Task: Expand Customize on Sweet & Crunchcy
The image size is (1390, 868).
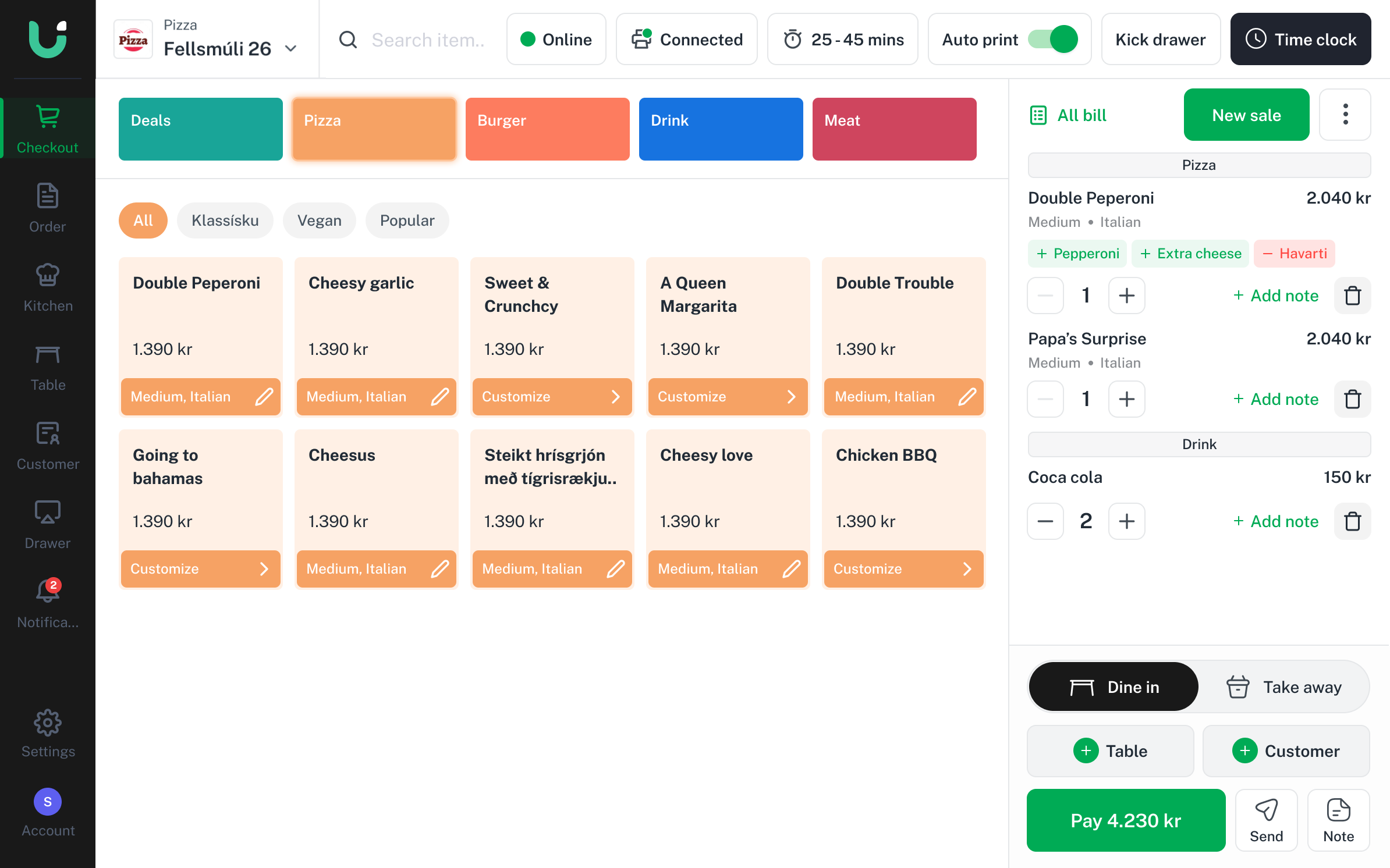Action: 551,397
